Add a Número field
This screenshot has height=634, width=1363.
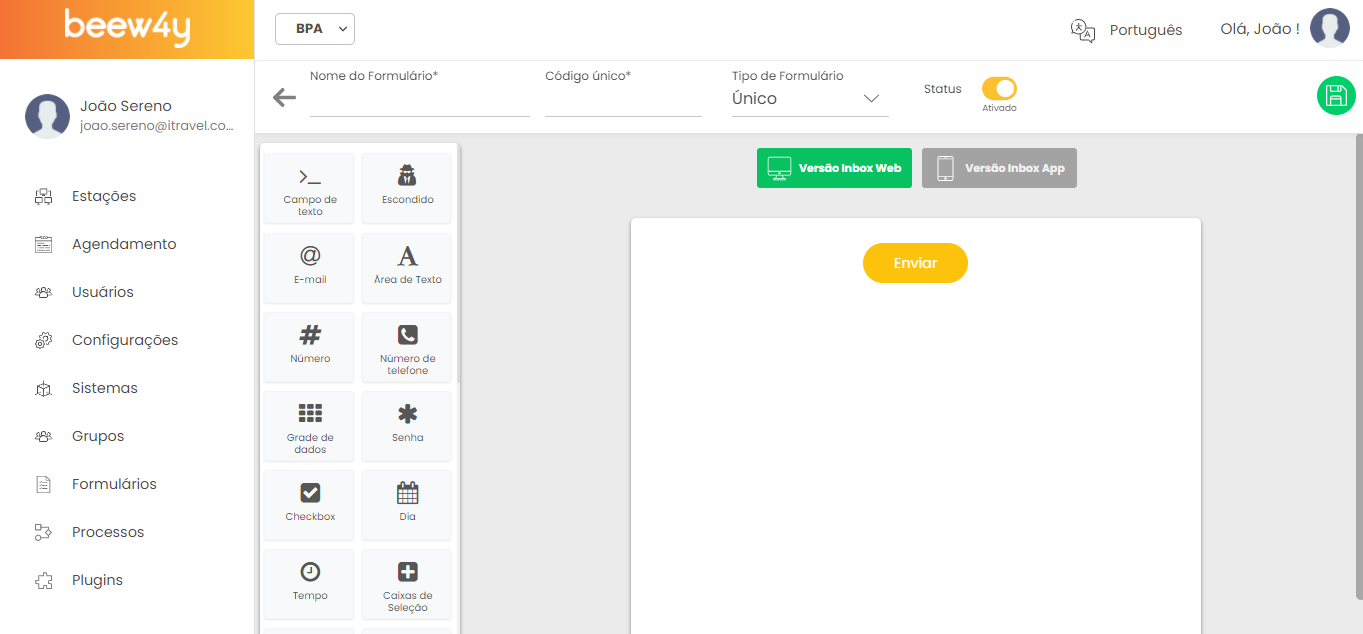(x=310, y=346)
